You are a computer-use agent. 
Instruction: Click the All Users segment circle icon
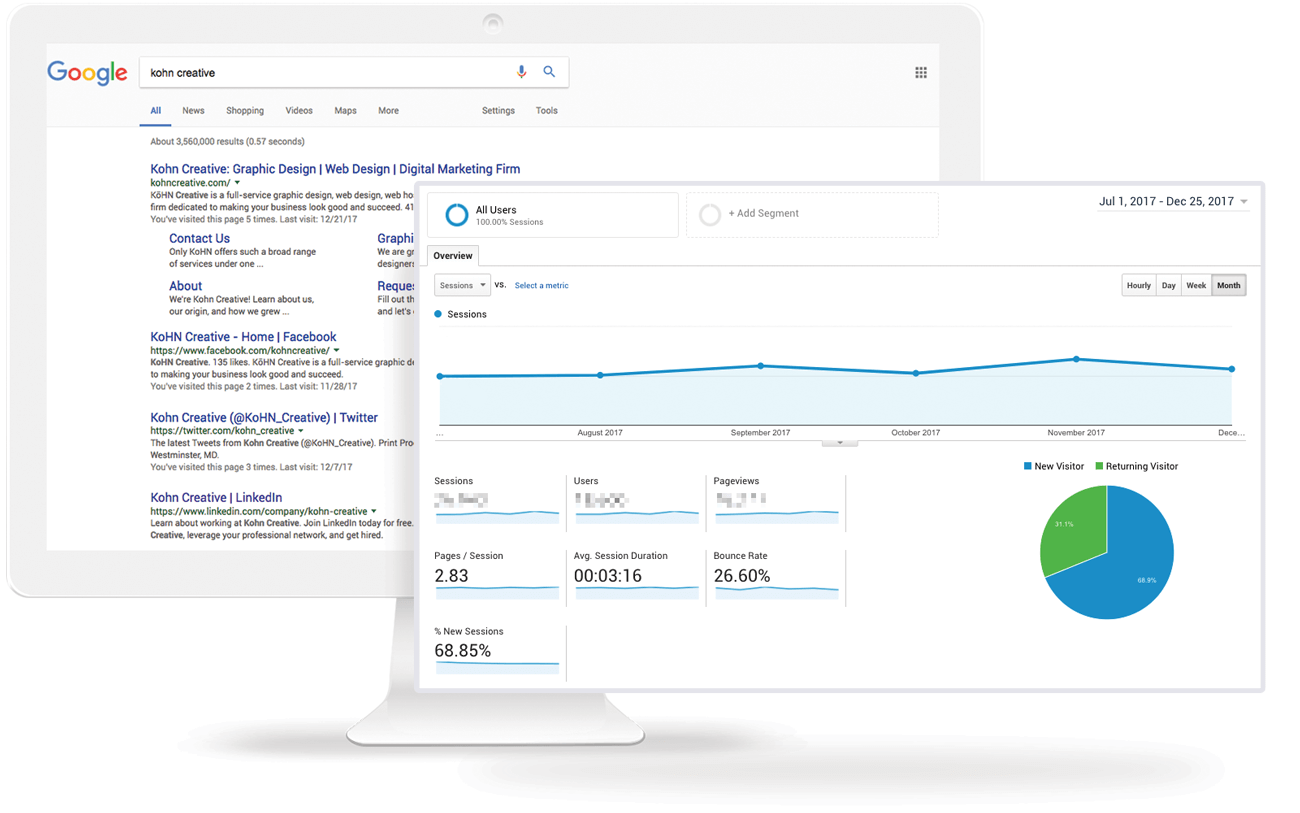click(456, 215)
